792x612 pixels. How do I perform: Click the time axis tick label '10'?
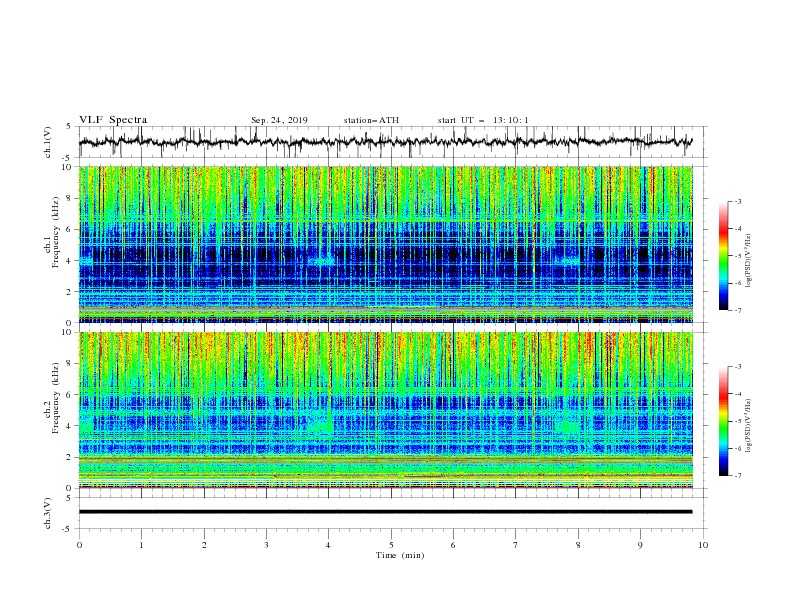coord(703,545)
